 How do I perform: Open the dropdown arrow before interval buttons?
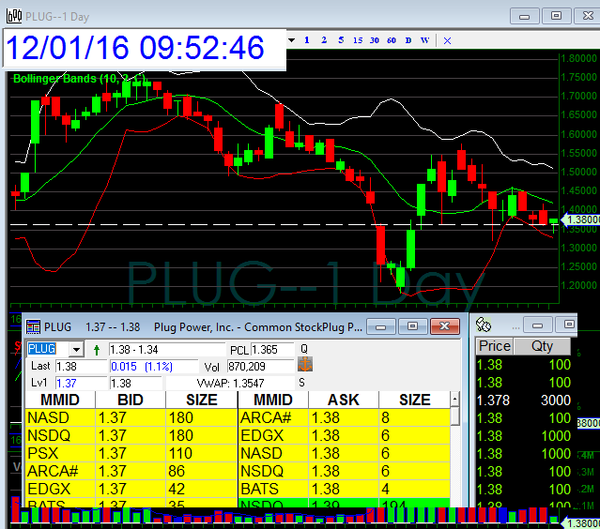[291, 40]
